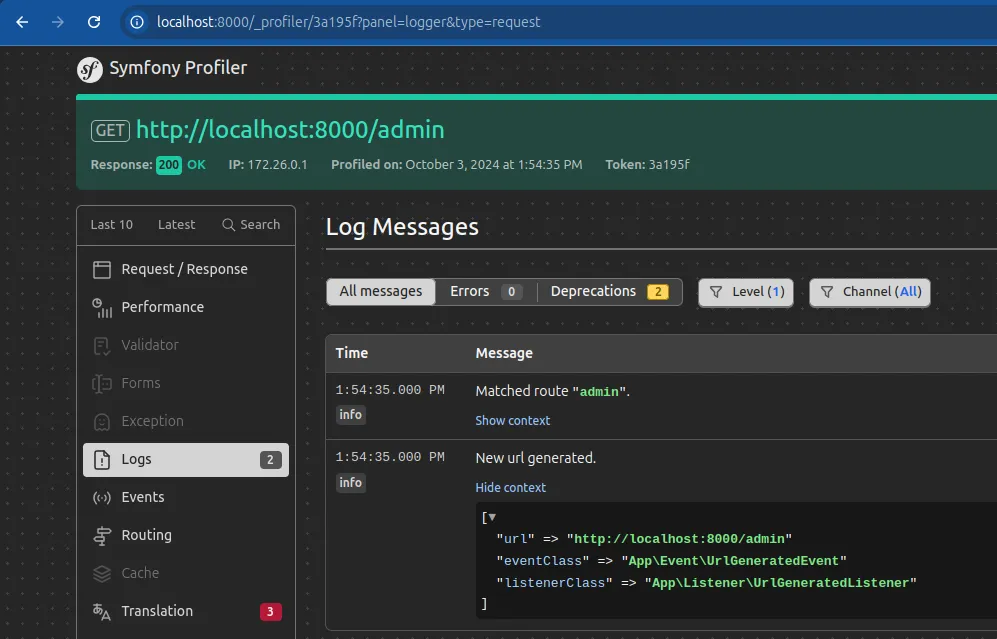Open the Logs panel using its file icon
997x639 pixels.
[x=103, y=459]
